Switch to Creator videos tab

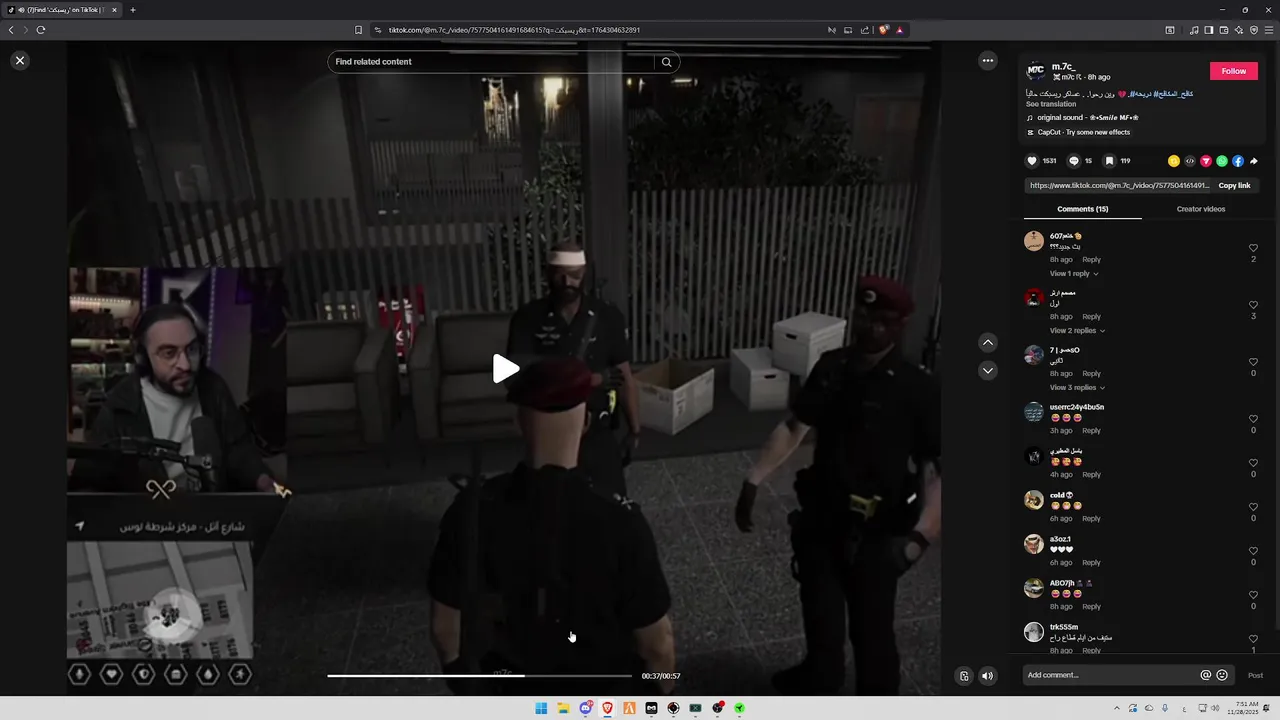[x=1200, y=209]
